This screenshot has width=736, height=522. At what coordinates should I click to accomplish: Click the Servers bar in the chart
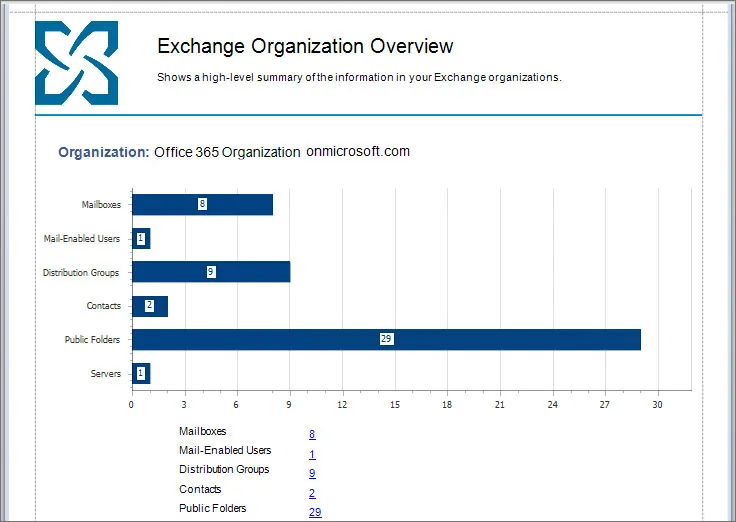pyautogui.click(x=141, y=373)
